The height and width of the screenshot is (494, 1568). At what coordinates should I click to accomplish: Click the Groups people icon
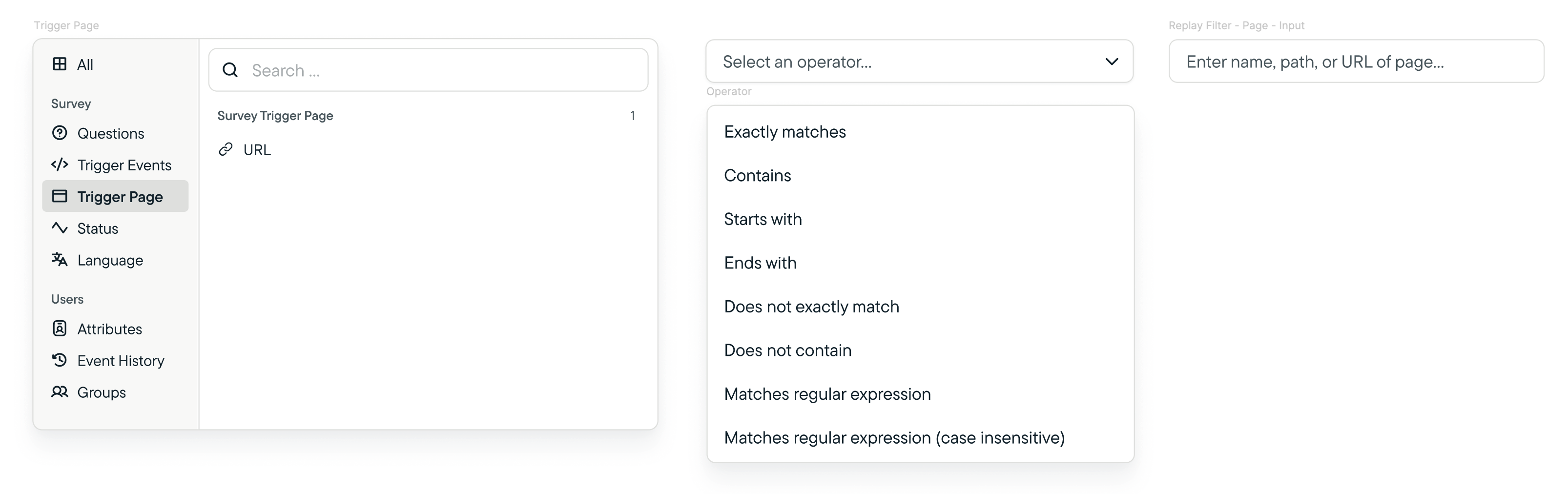[60, 391]
